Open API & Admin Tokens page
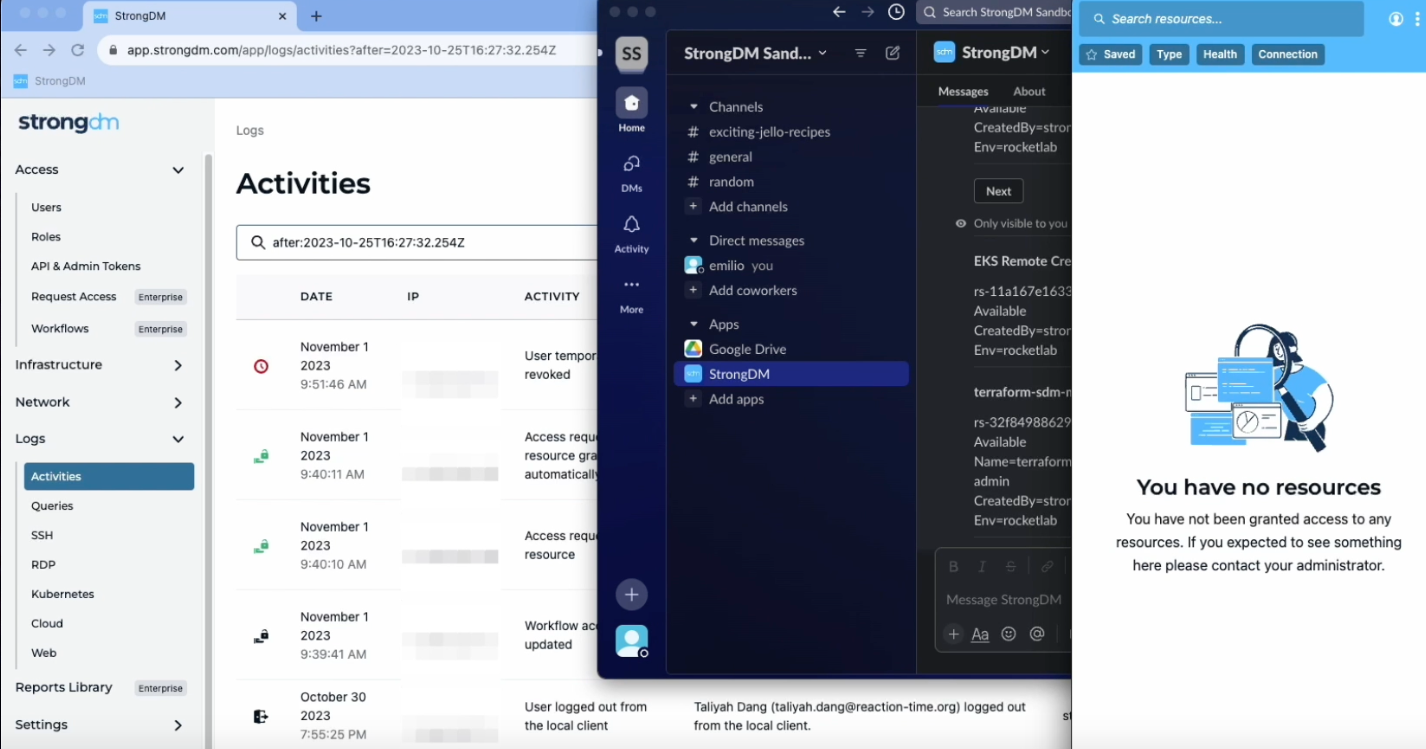 coord(86,267)
